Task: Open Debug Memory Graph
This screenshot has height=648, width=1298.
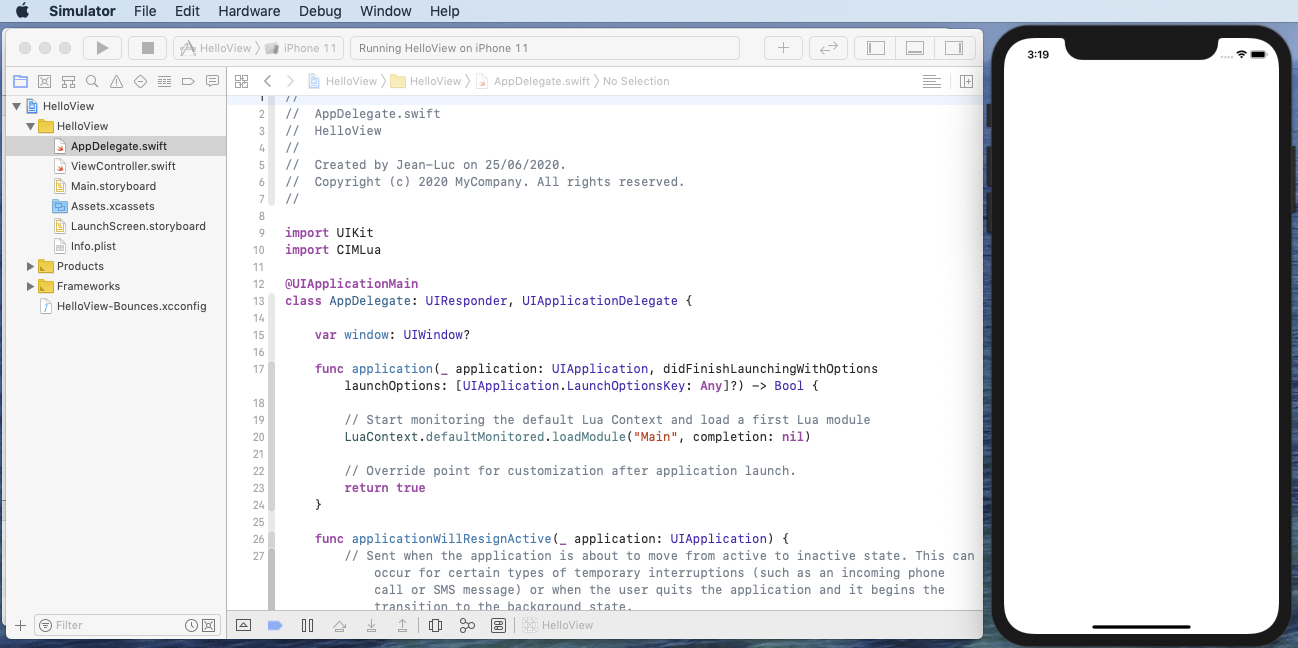Action: point(467,625)
